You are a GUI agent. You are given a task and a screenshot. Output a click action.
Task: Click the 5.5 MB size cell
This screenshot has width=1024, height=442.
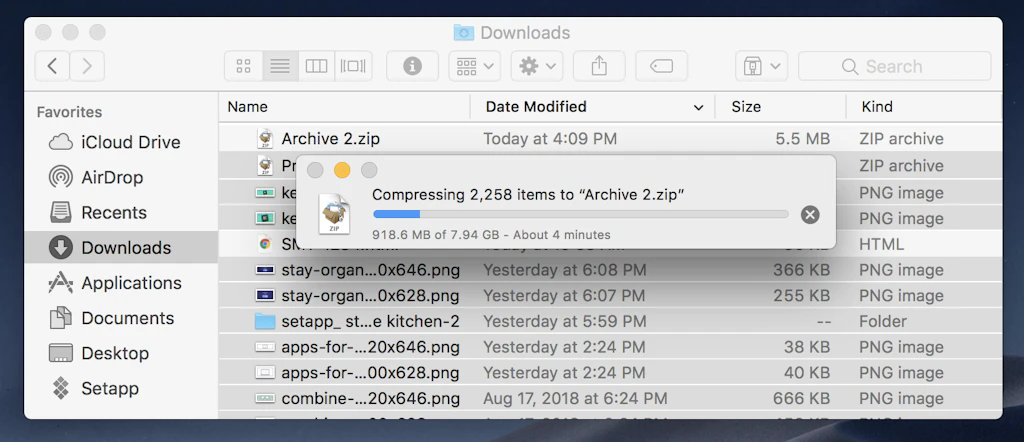click(x=803, y=138)
